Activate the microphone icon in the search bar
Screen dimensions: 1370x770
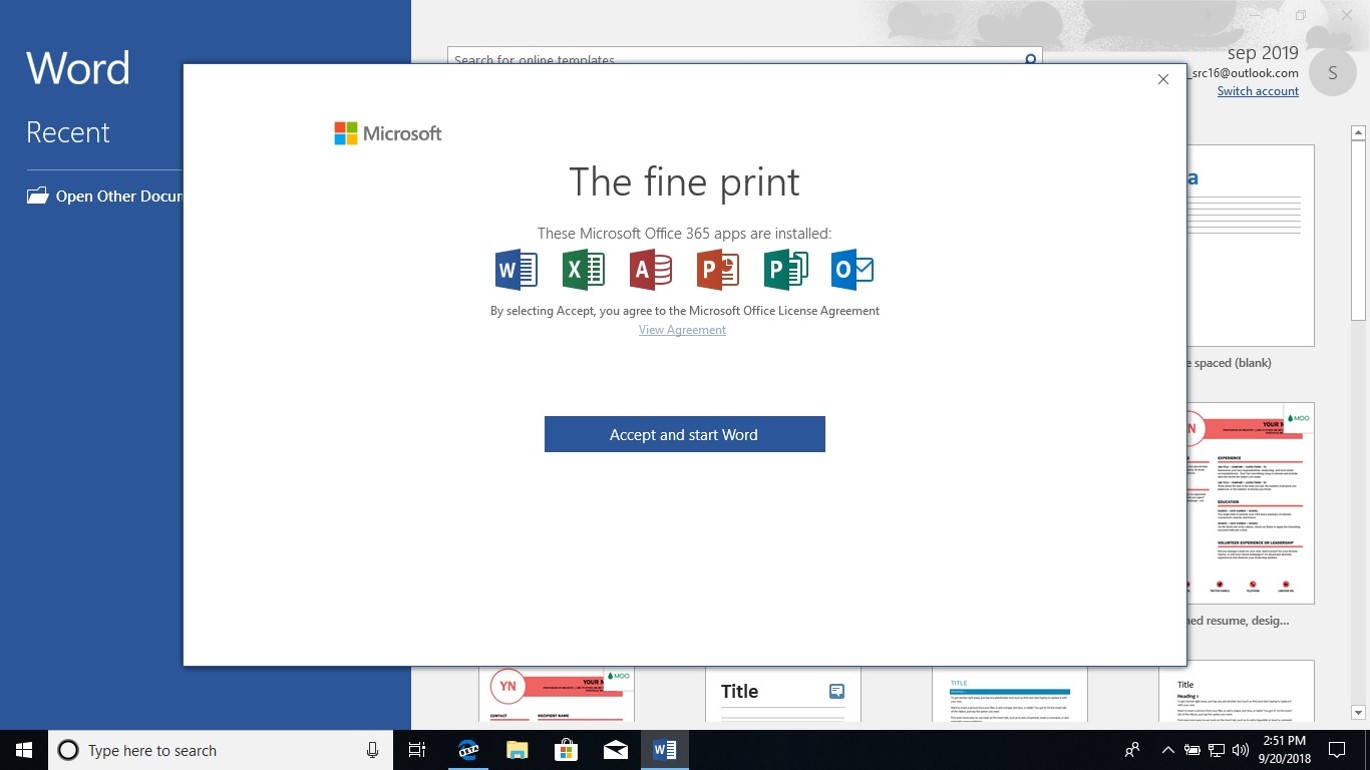click(371, 750)
